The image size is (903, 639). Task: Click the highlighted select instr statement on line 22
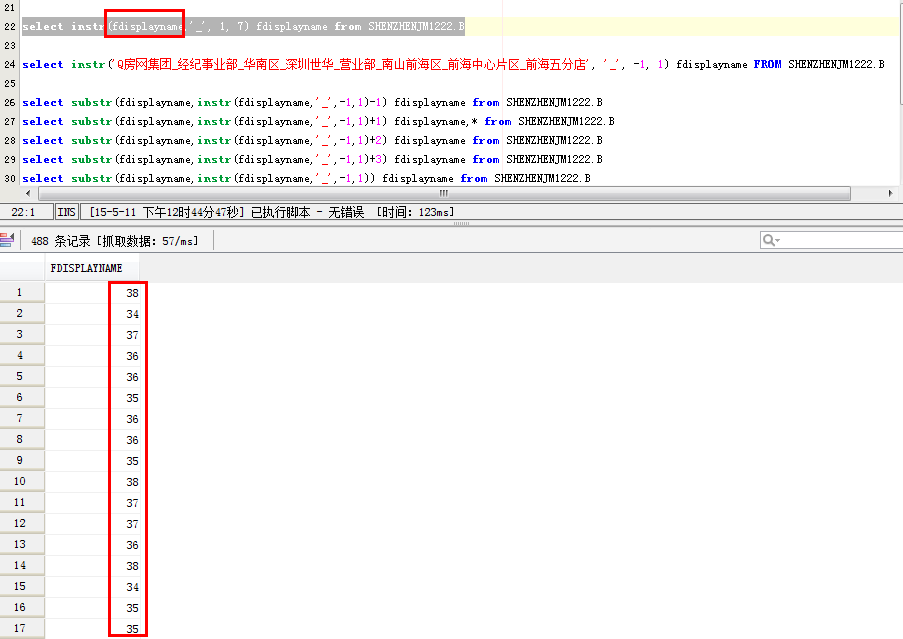click(x=243, y=26)
